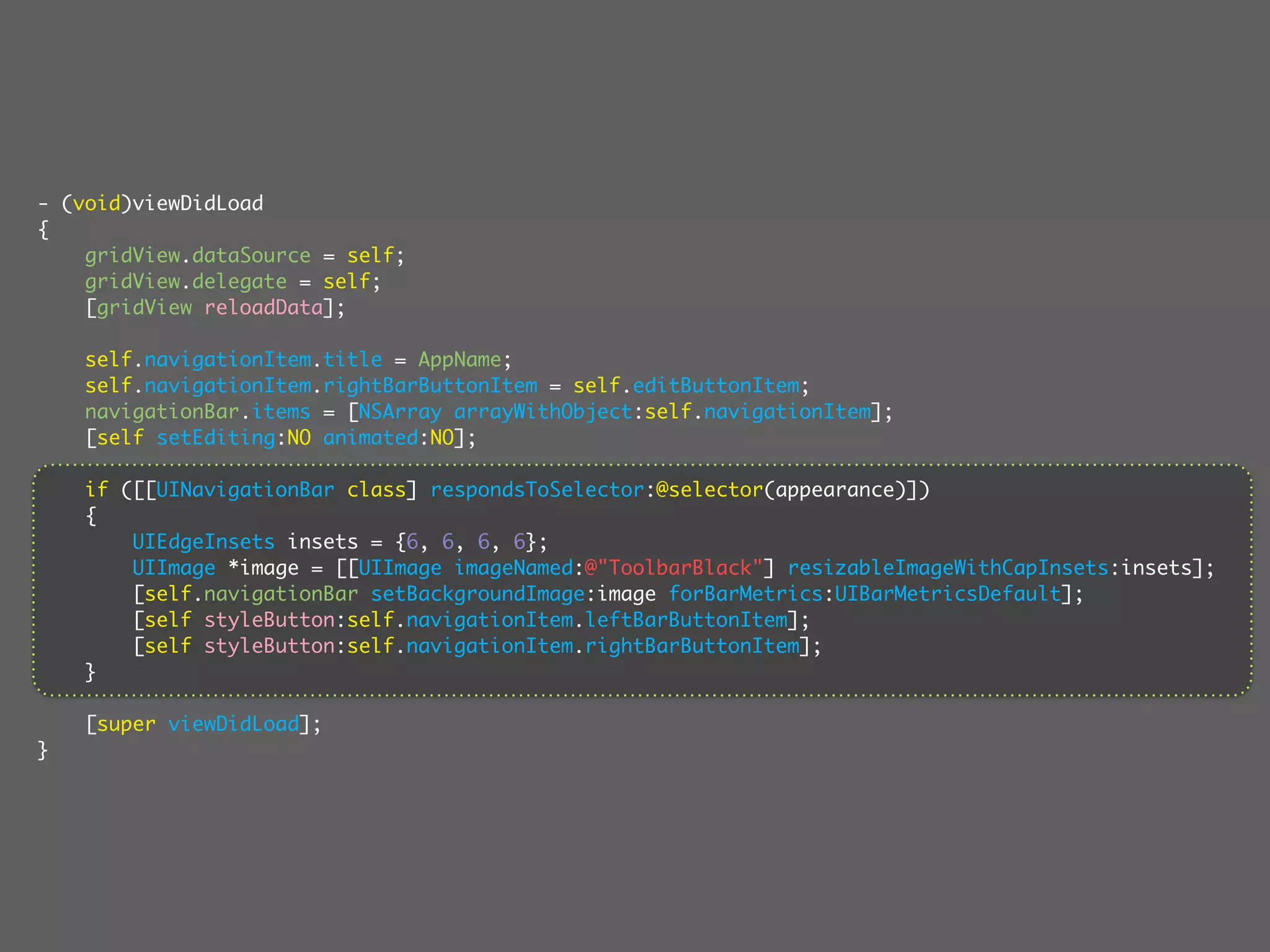This screenshot has width=1270, height=952.
Task: Click the '- (void)viewDidLoad' method signature line
Action: pyautogui.click(x=151, y=203)
